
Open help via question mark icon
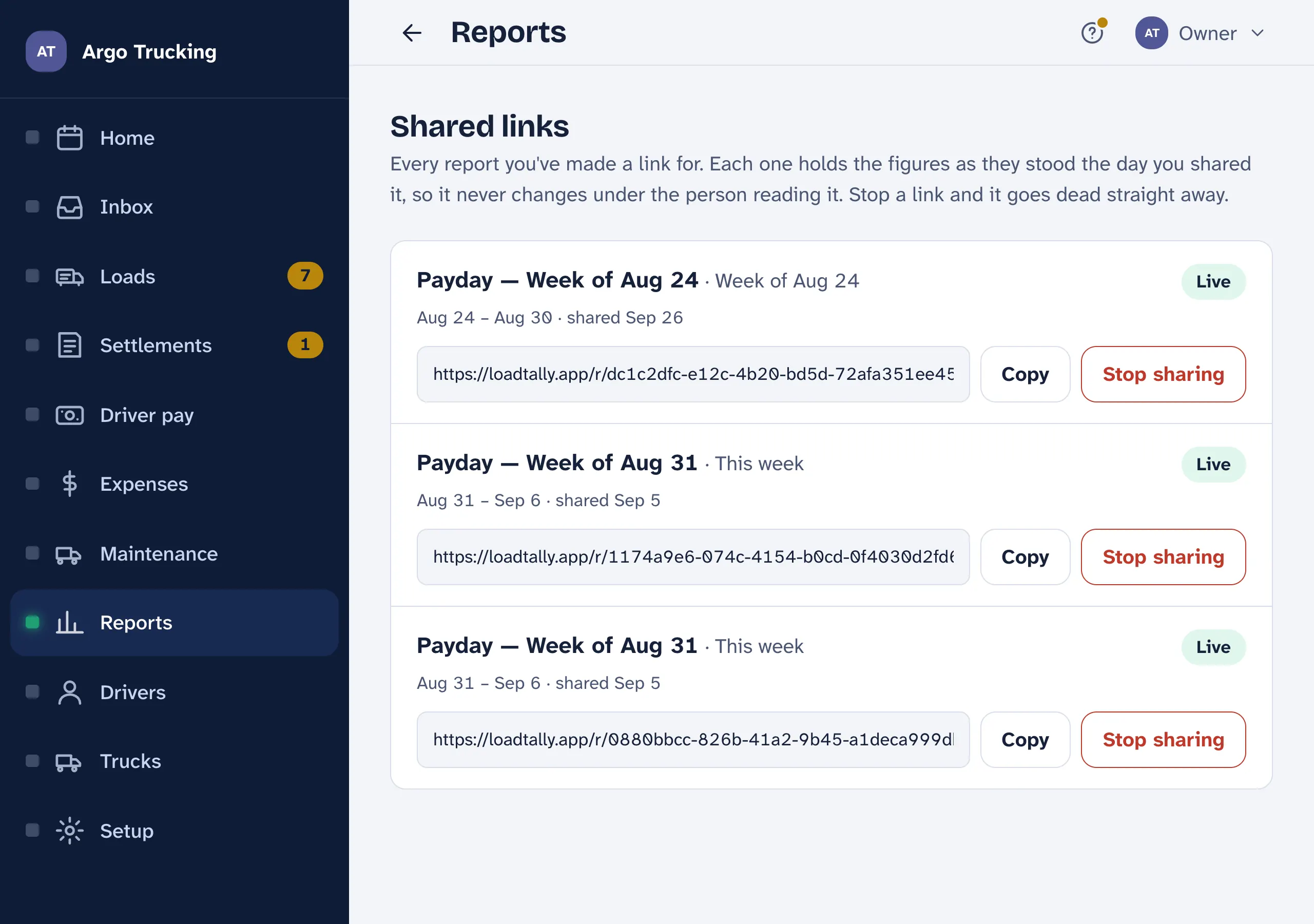1092,33
